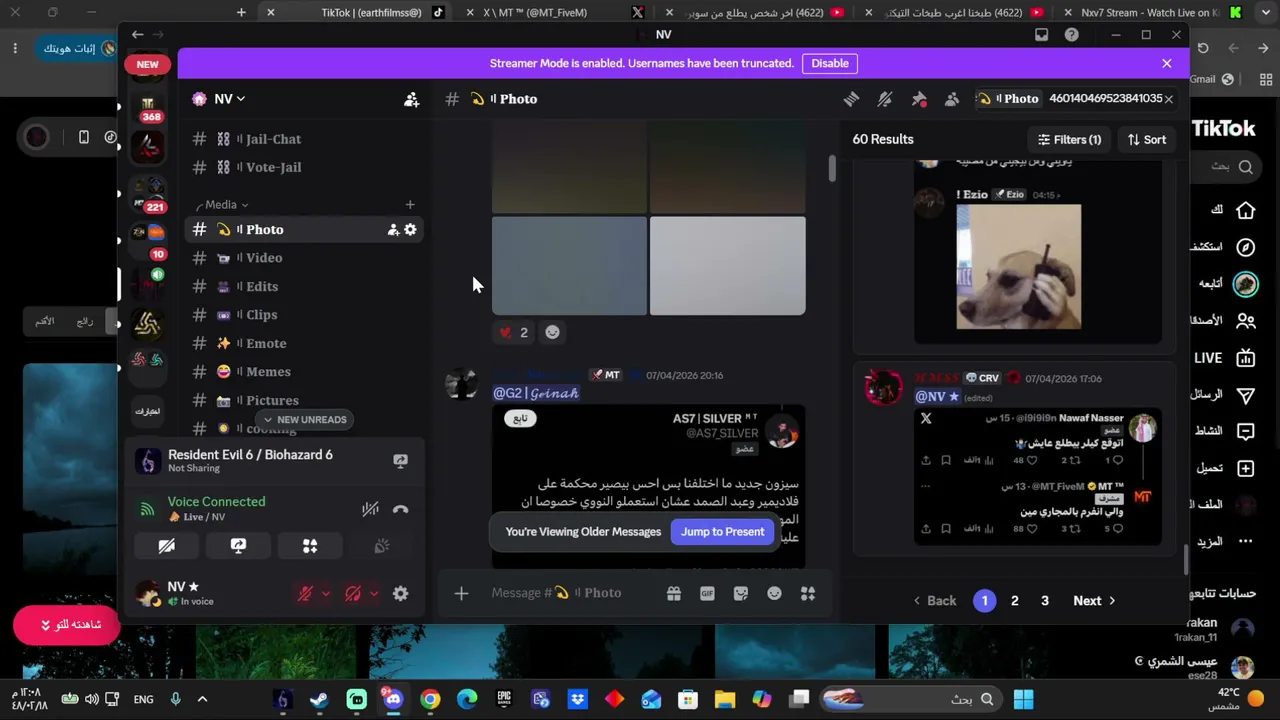Open the Pictures channel
The width and height of the screenshot is (1280, 720).
tap(303, 400)
